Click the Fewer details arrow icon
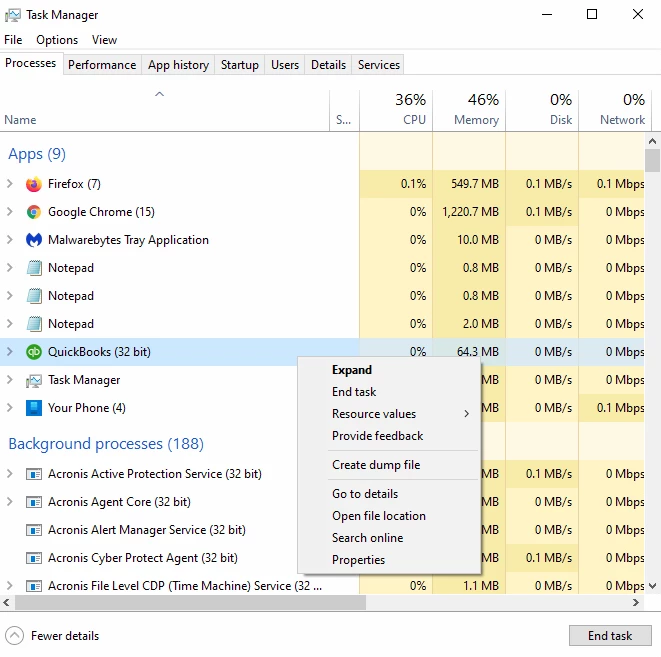This screenshot has height=657, width=661. coord(15,636)
